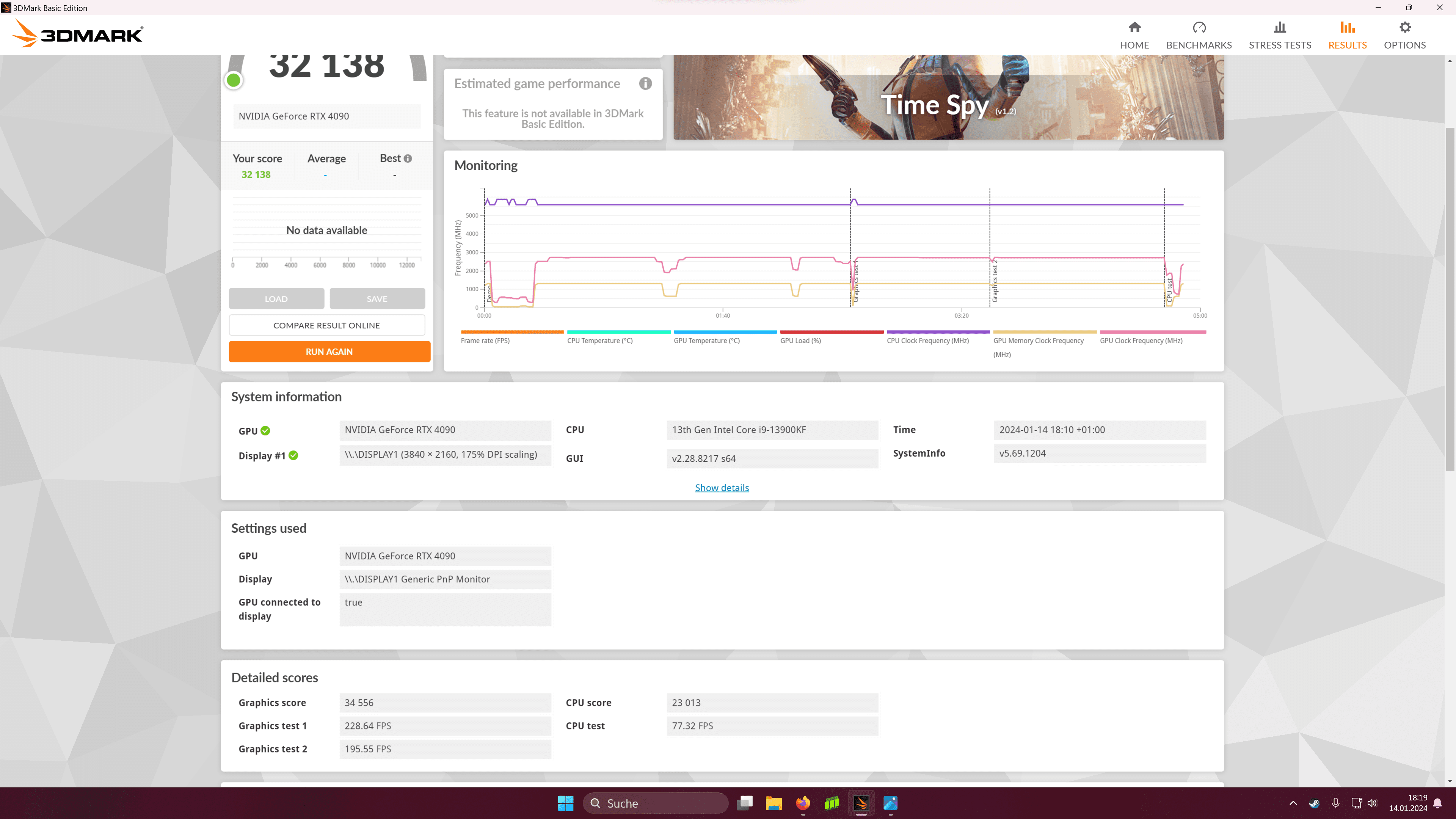Screen dimensions: 1456x819
Task: Click the CPU test chart marker
Action: pos(1169,289)
